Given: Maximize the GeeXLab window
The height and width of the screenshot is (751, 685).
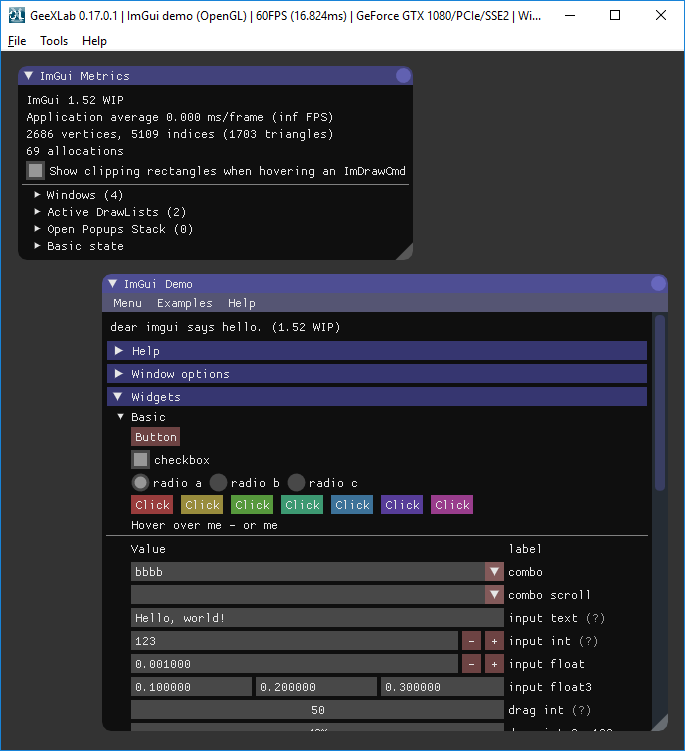Looking at the screenshot, I should click(x=615, y=15).
